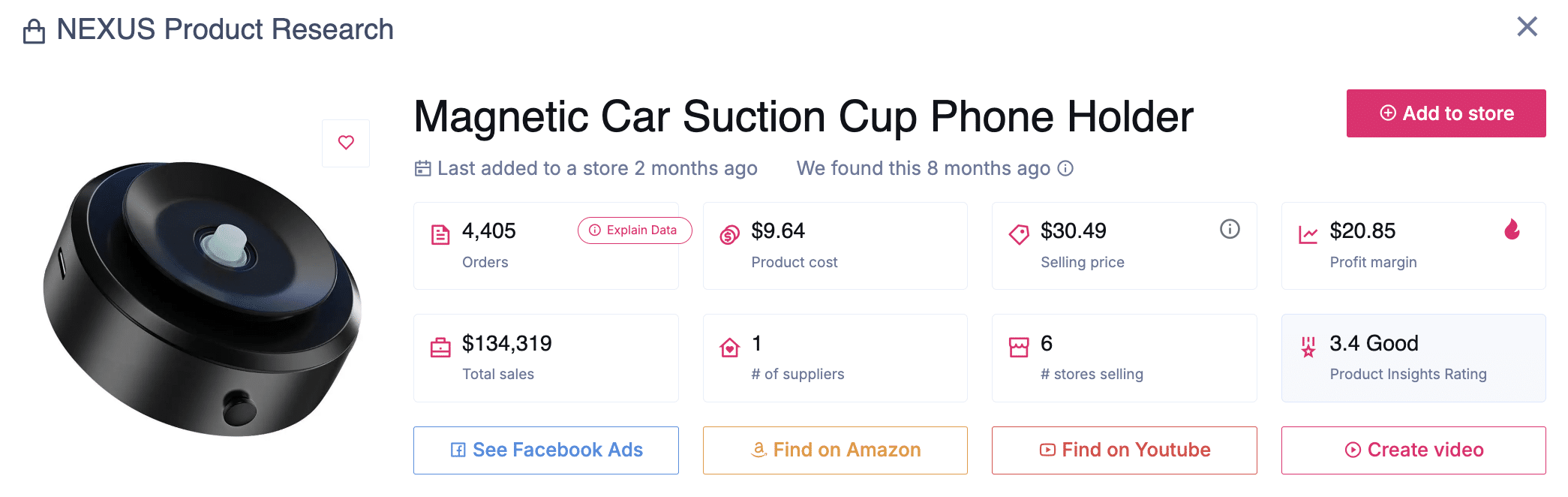Click the Product Insights Rating medal icon

click(x=1308, y=348)
